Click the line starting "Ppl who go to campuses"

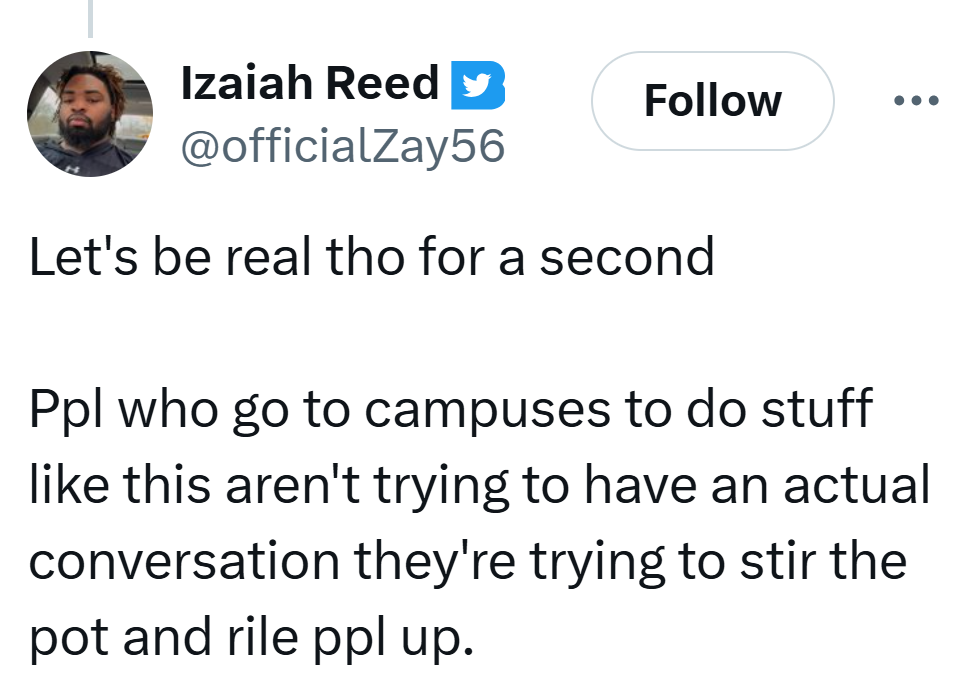tap(451, 412)
